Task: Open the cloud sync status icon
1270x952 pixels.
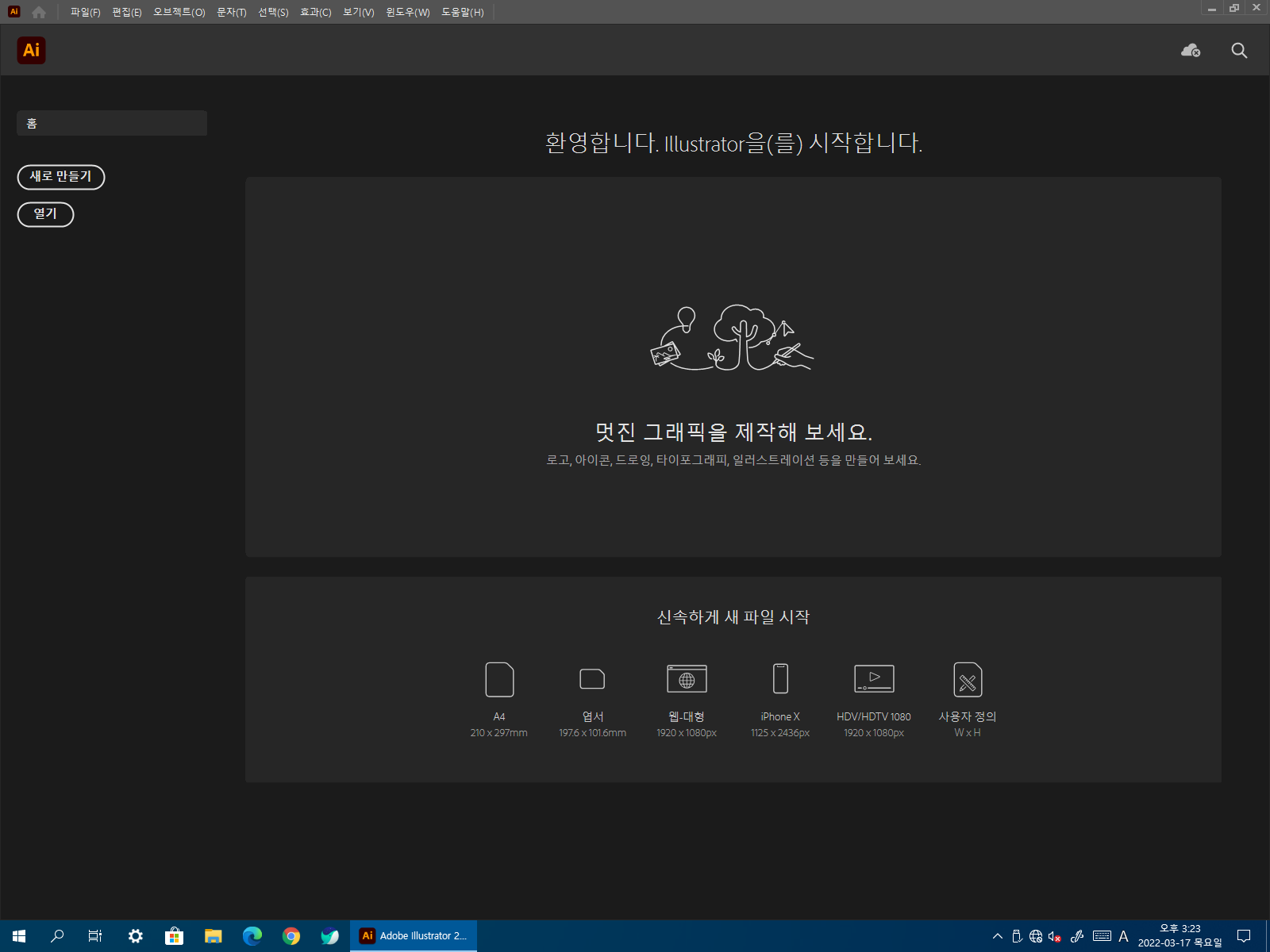Action: [x=1191, y=51]
